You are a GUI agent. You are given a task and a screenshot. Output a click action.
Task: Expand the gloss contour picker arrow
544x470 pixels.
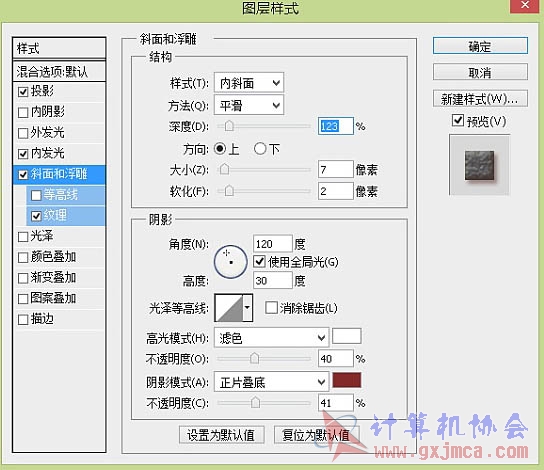[x=247, y=308]
